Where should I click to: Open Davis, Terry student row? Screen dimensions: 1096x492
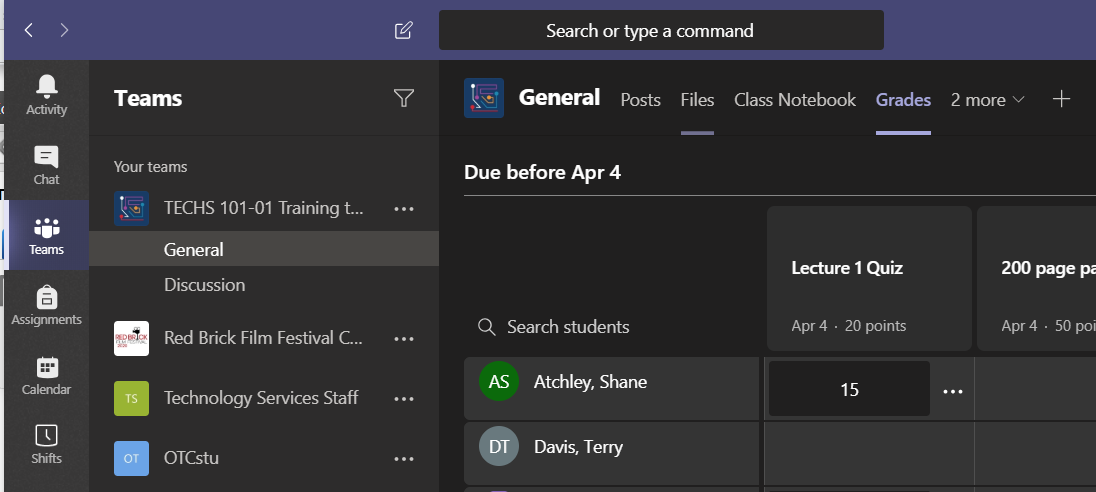(612, 453)
